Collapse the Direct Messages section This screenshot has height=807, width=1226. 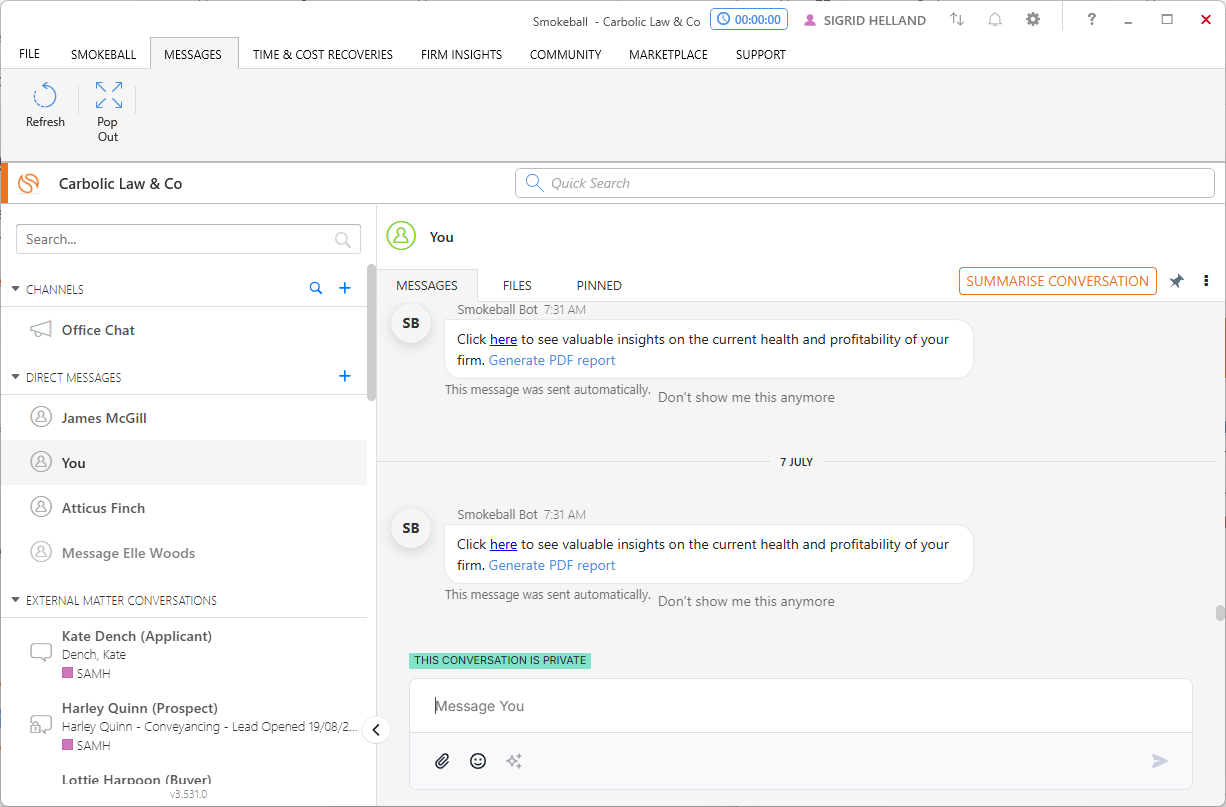pyautogui.click(x=16, y=377)
